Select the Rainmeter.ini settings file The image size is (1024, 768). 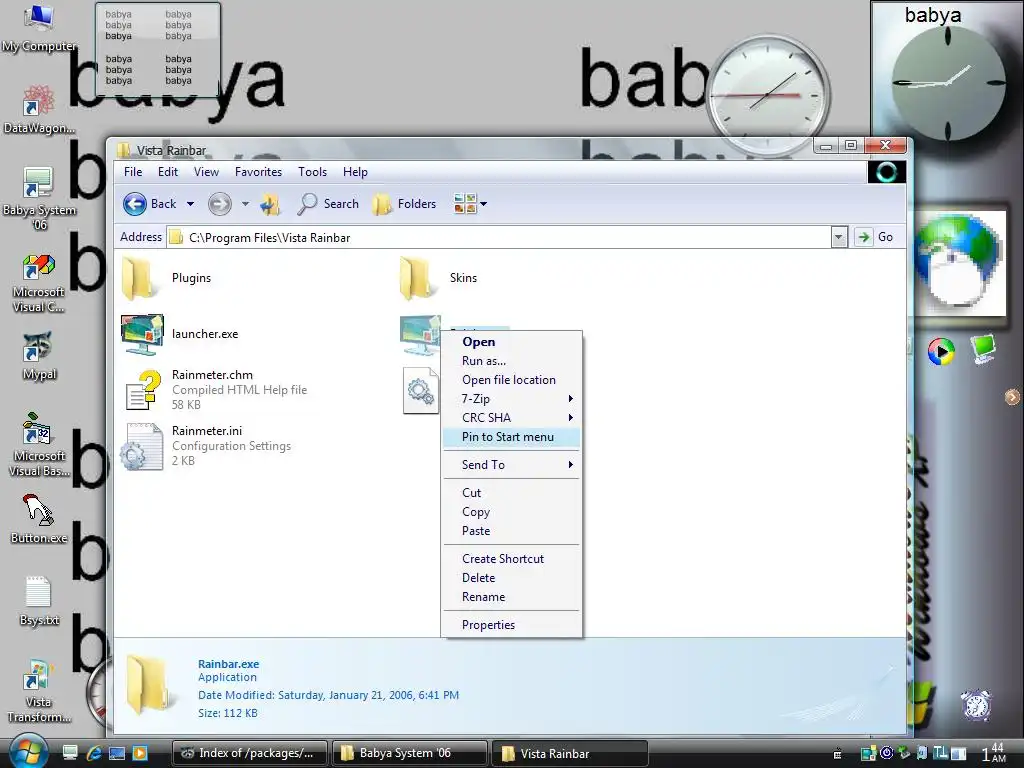[206, 446]
